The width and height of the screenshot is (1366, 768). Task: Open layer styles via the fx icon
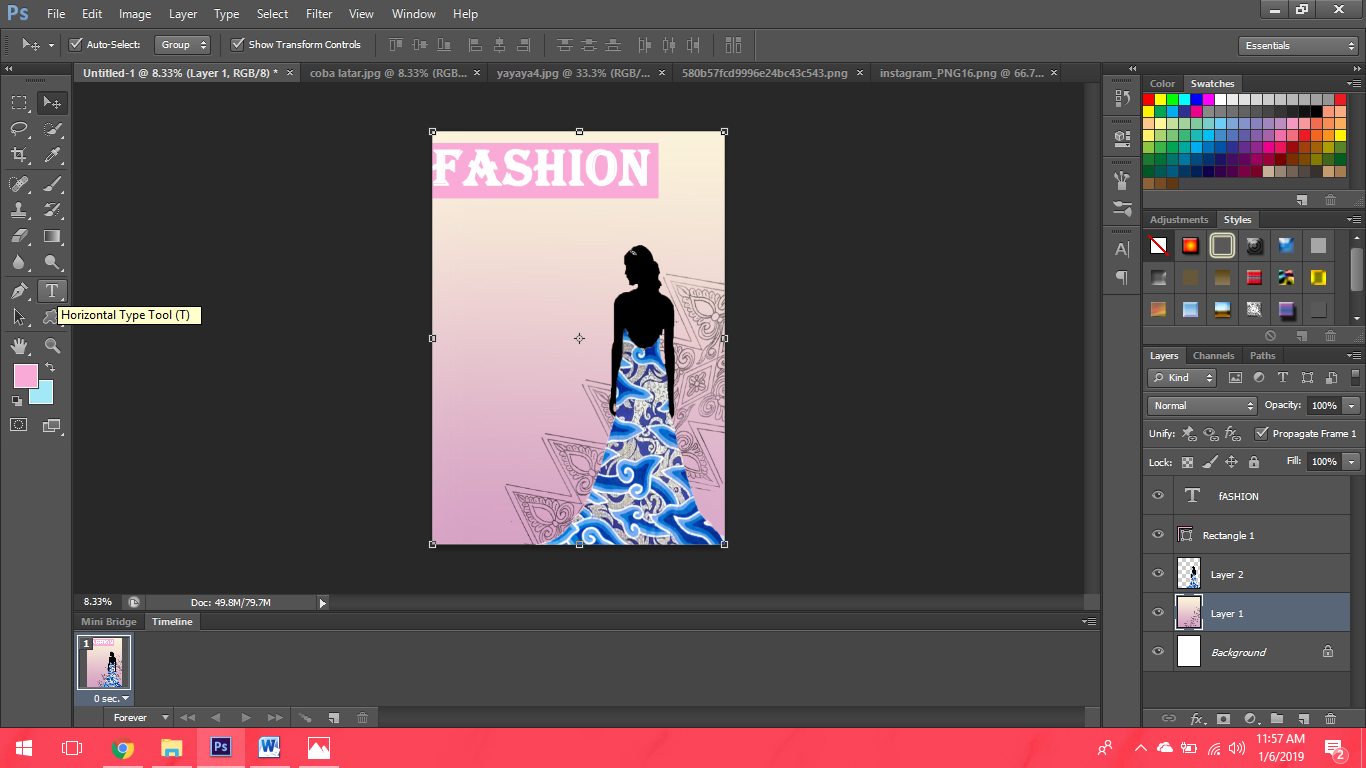tap(1197, 719)
